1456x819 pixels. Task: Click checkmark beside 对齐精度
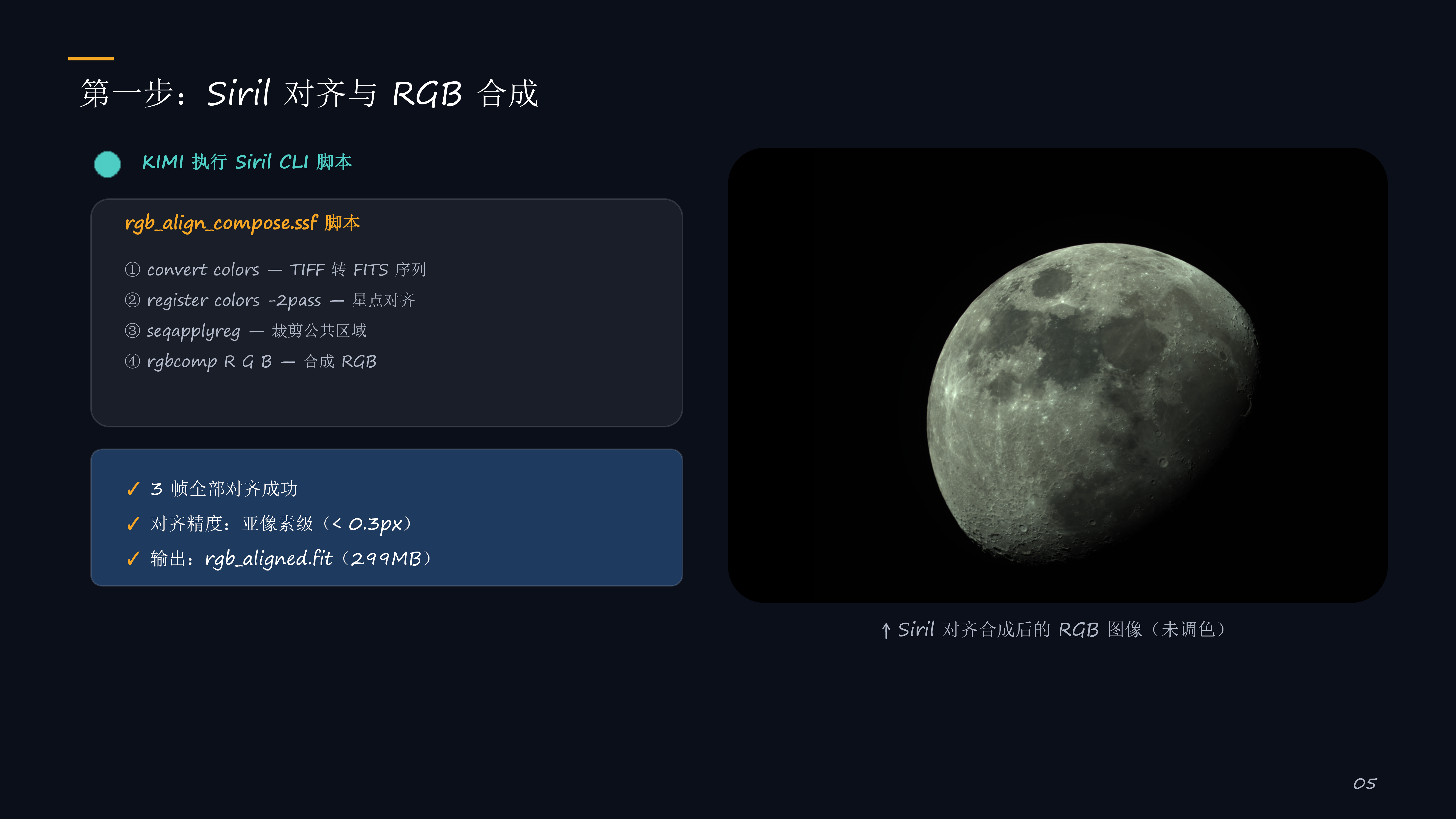click(x=133, y=524)
